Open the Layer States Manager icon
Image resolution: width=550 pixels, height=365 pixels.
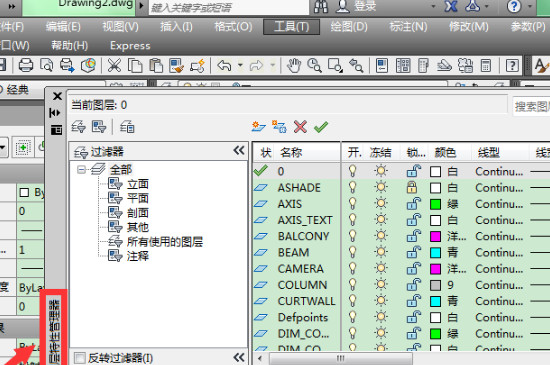pos(127,127)
